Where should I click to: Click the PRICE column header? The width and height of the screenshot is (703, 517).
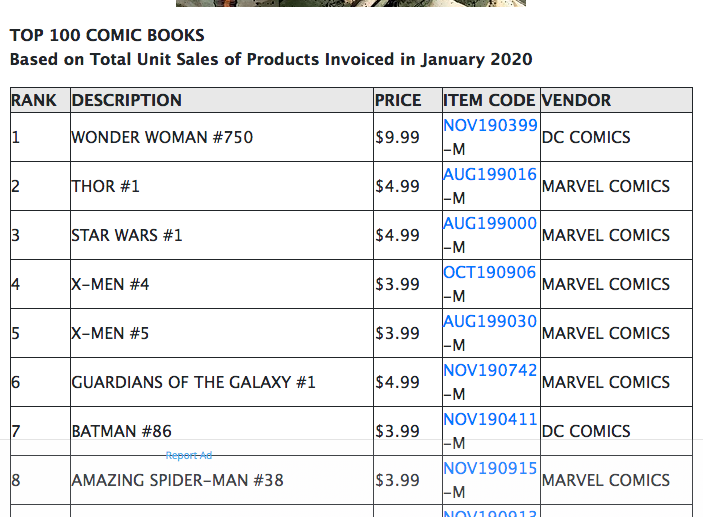tap(398, 100)
